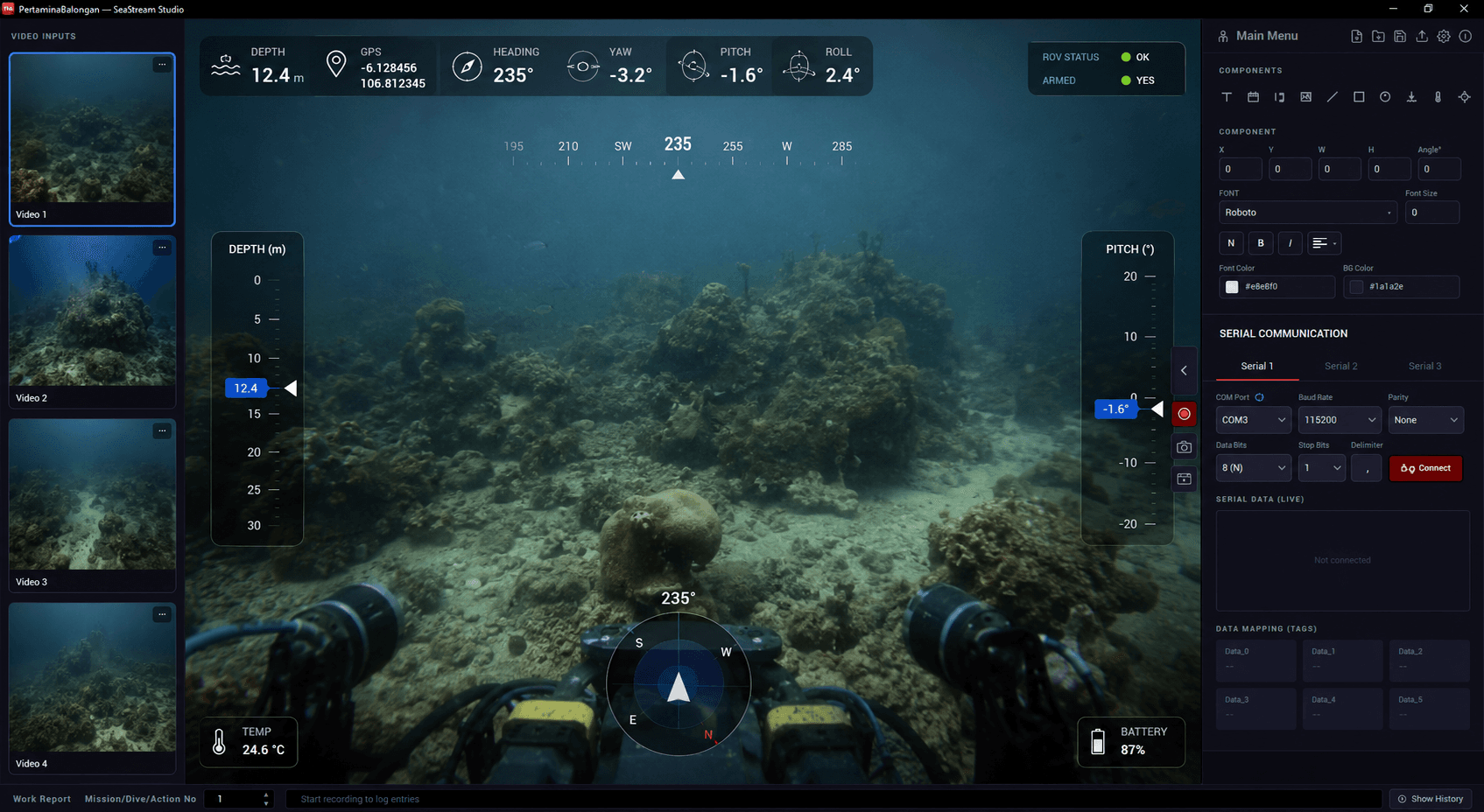The height and width of the screenshot is (812, 1484).
Task: Click the component Y position field
Action: click(1291, 169)
